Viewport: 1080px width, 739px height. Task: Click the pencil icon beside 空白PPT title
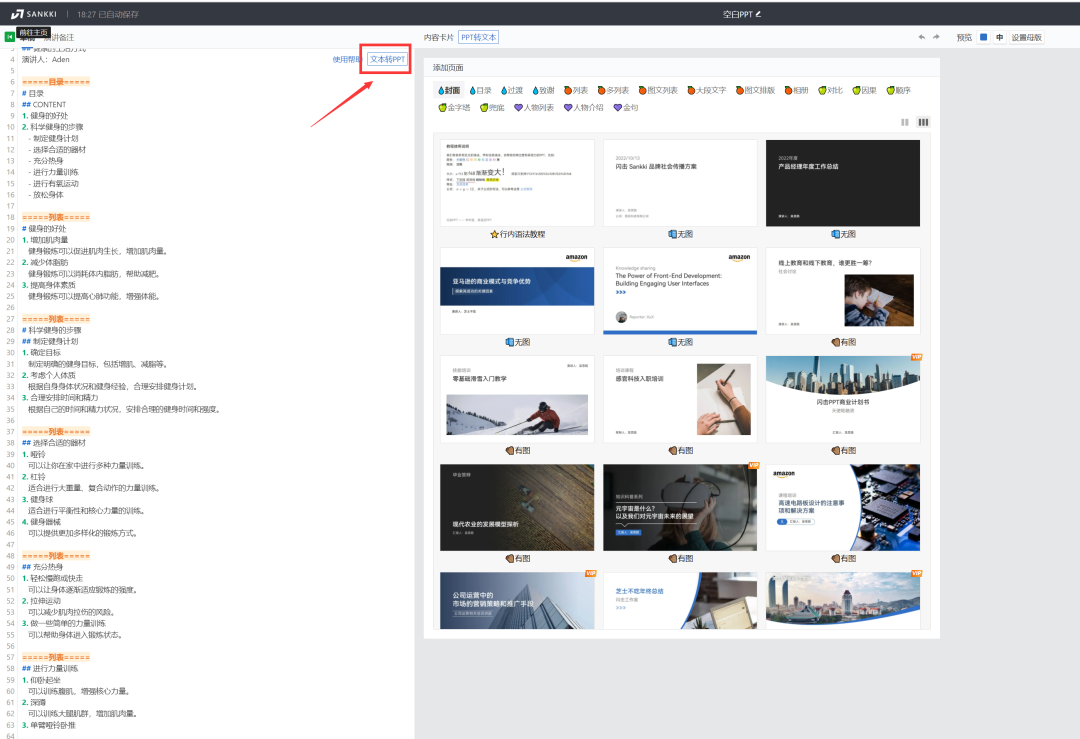[758, 14]
